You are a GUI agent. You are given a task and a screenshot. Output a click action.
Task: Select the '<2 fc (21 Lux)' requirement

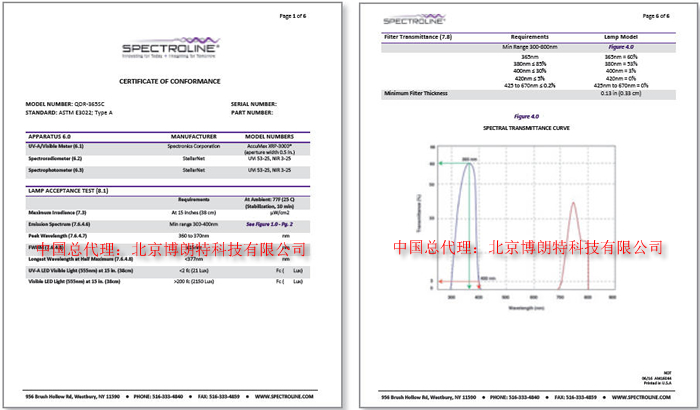click(x=194, y=271)
